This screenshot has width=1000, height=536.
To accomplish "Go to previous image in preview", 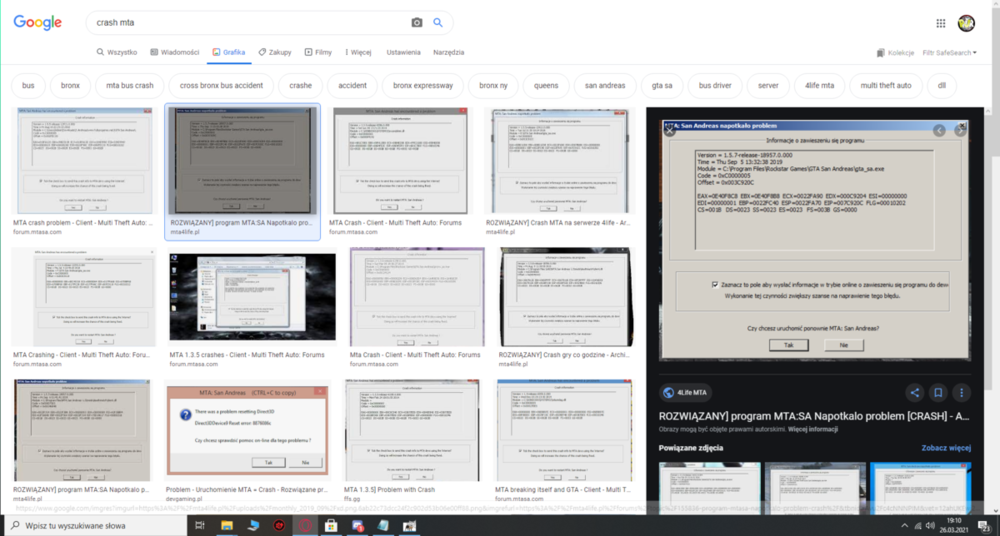I will [939, 131].
